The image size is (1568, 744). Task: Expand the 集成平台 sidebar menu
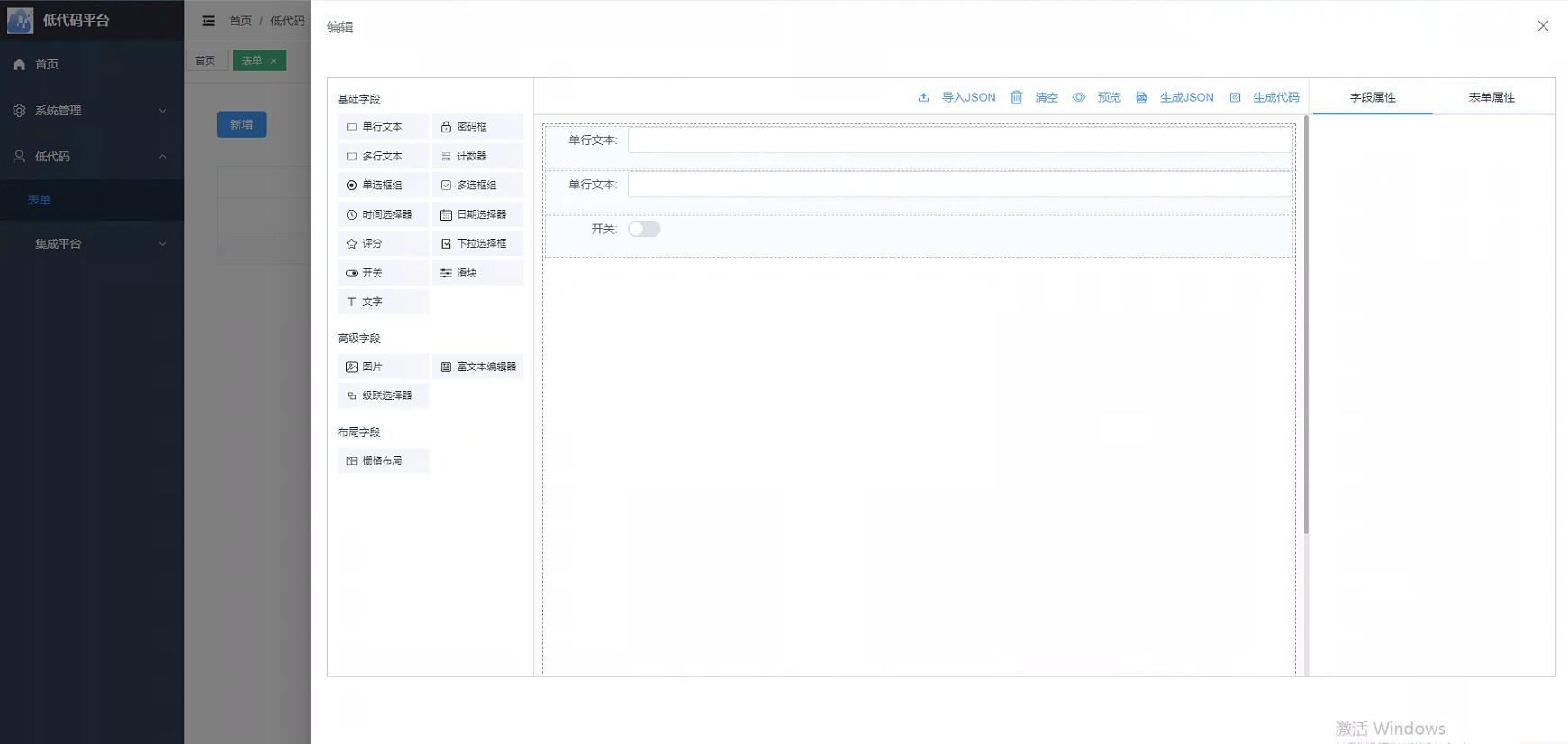pyautogui.click(x=92, y=243)
